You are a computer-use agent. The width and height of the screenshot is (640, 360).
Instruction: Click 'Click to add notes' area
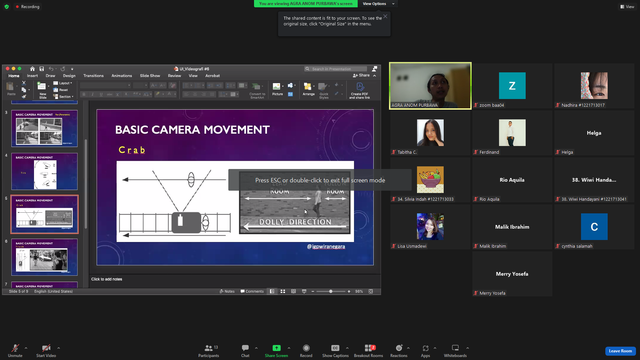point(235,279)
